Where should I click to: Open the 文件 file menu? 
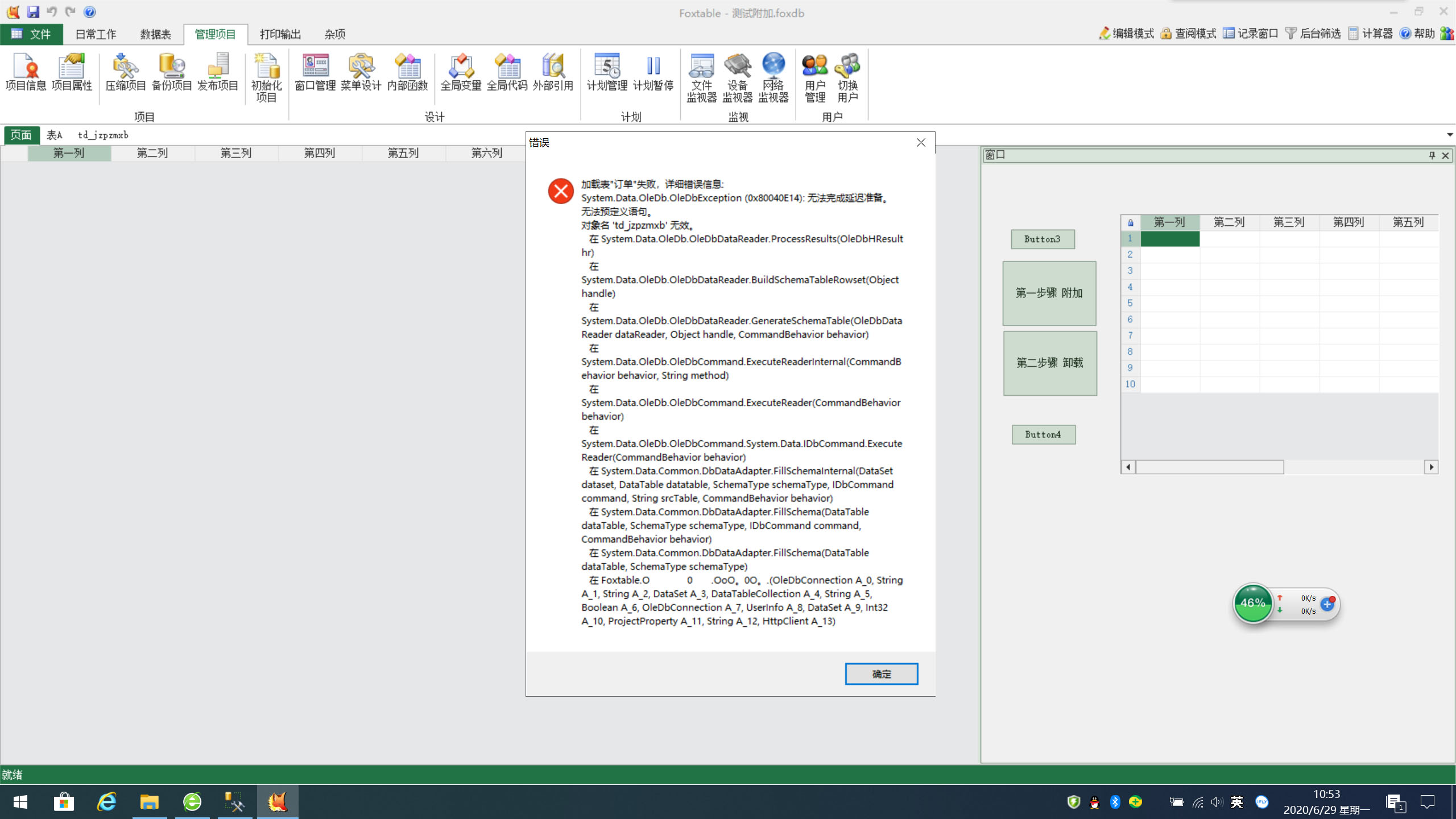click(x=31, y=34)
